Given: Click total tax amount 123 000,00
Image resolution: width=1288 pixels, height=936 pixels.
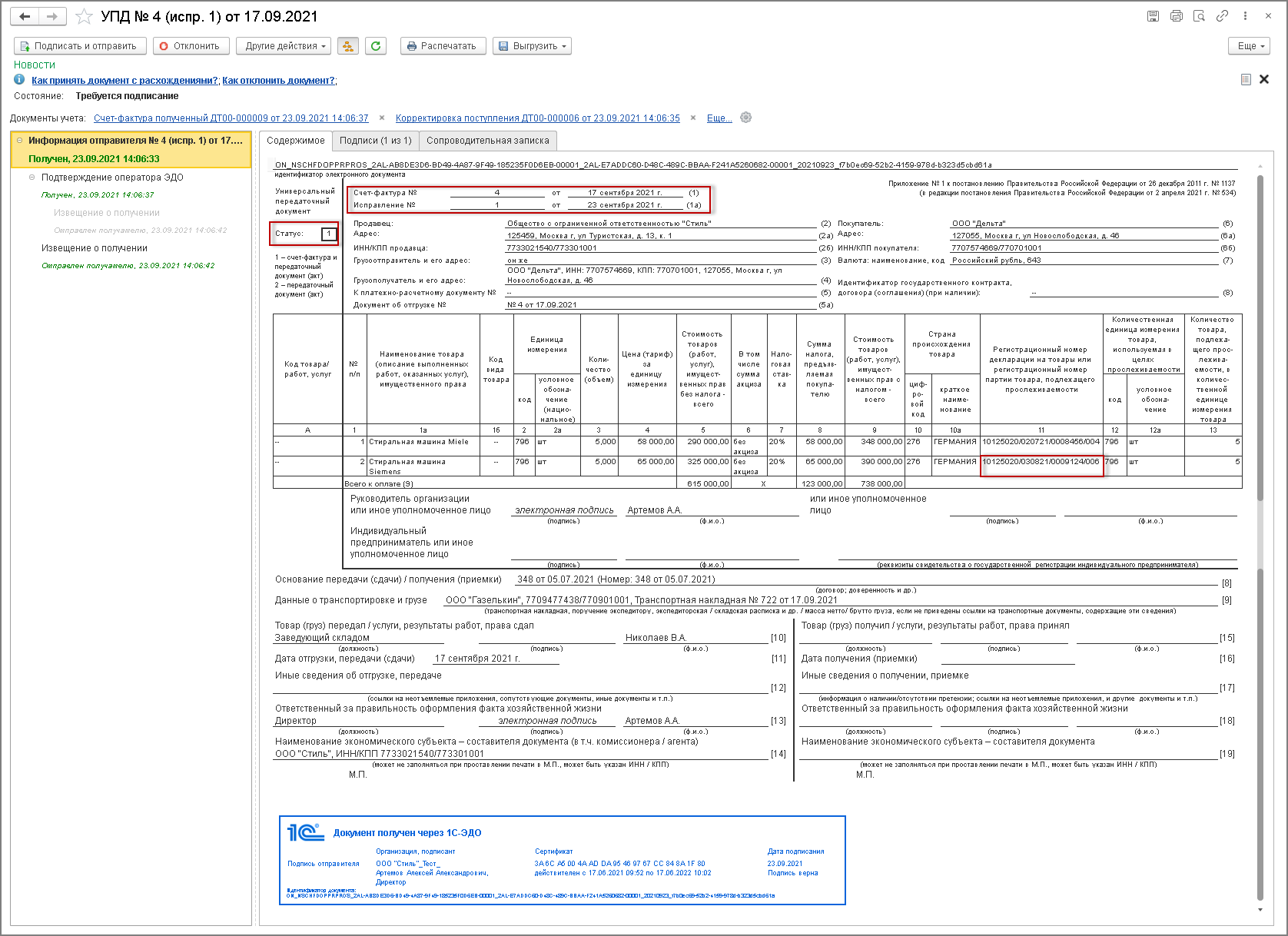Looking at the screenshot, I should pyautogui.click(x=822, y=484).
